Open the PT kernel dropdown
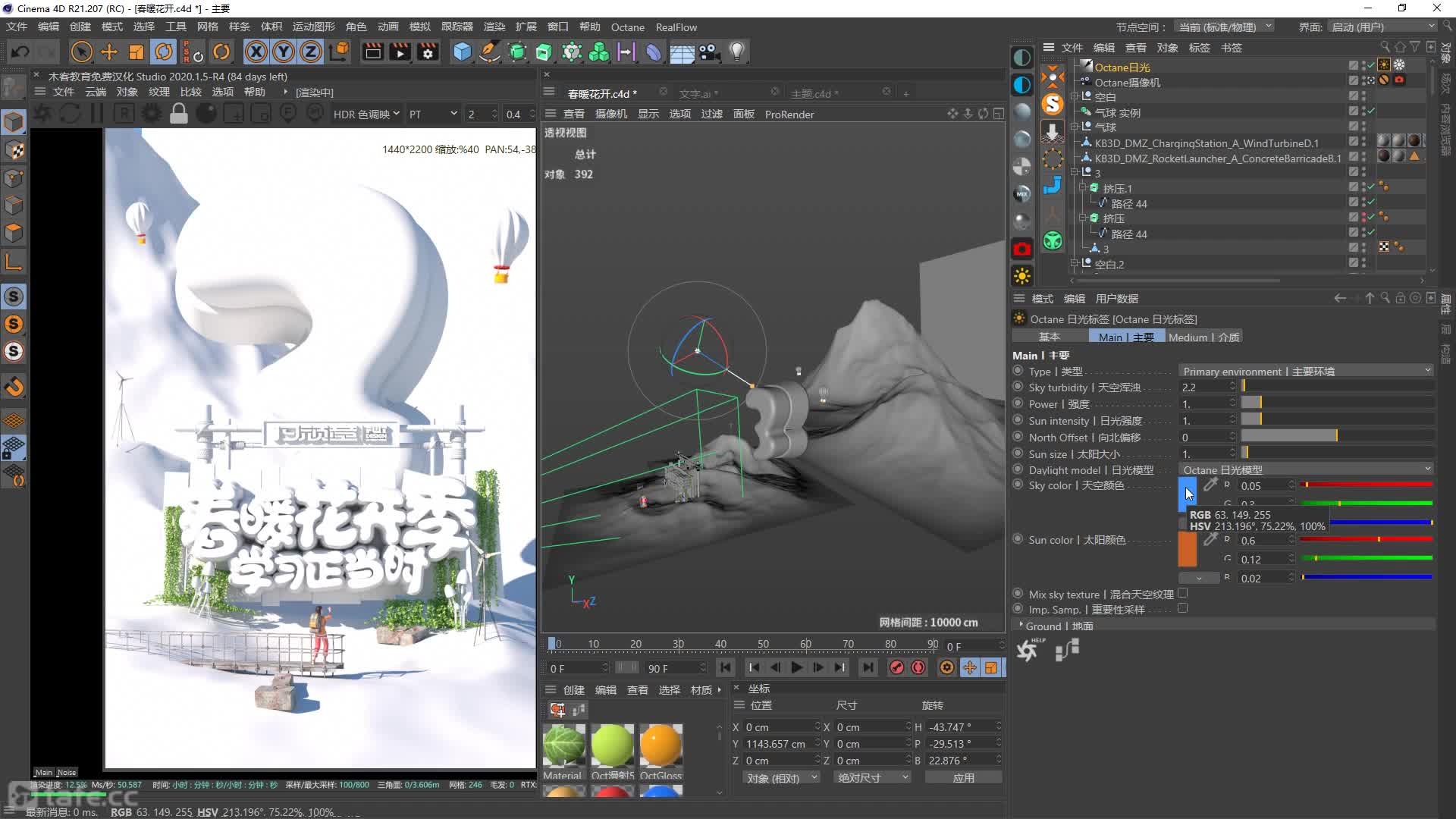Viewport: 1456px width, 819px height. click(x=433, y=114)
